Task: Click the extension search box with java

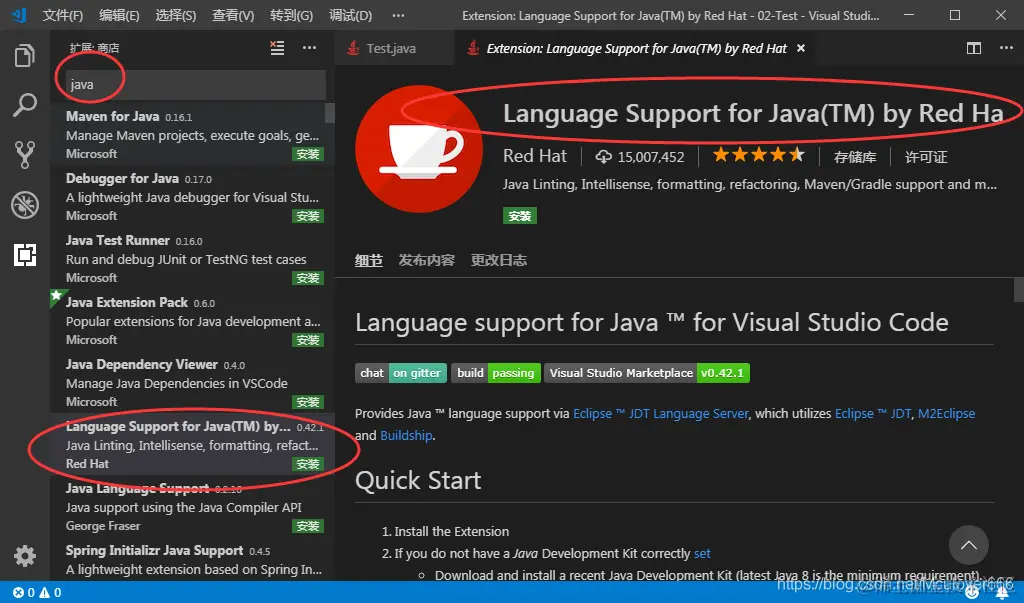Action: click(x=196, y=84)
